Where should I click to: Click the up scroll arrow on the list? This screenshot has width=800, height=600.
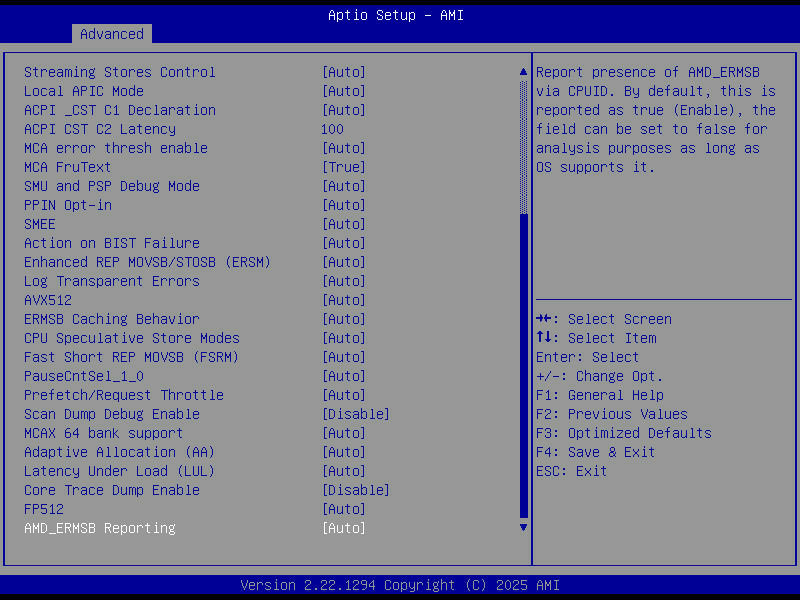[522, 71]
